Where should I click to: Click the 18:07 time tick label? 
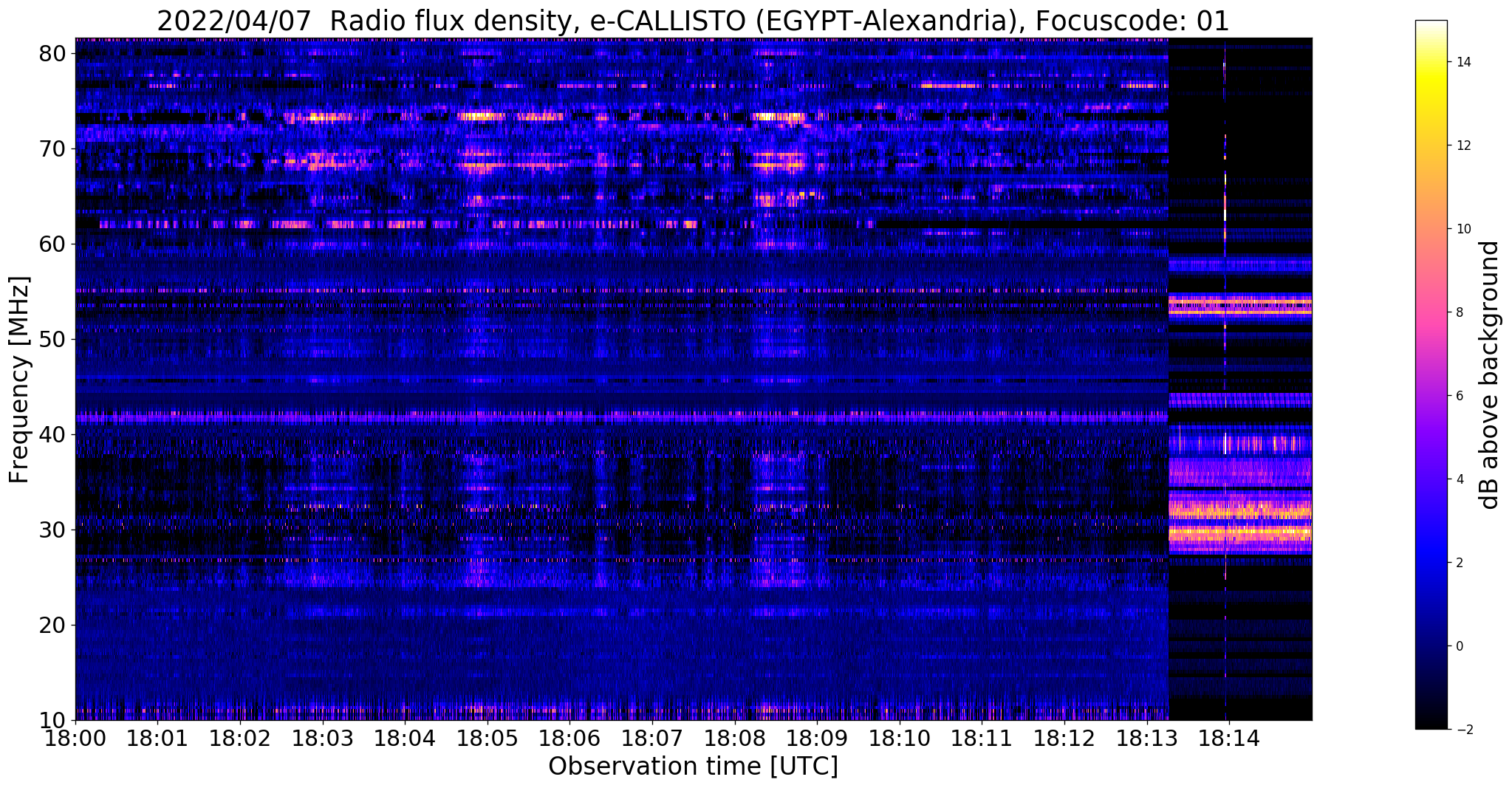tap(652, 738)
